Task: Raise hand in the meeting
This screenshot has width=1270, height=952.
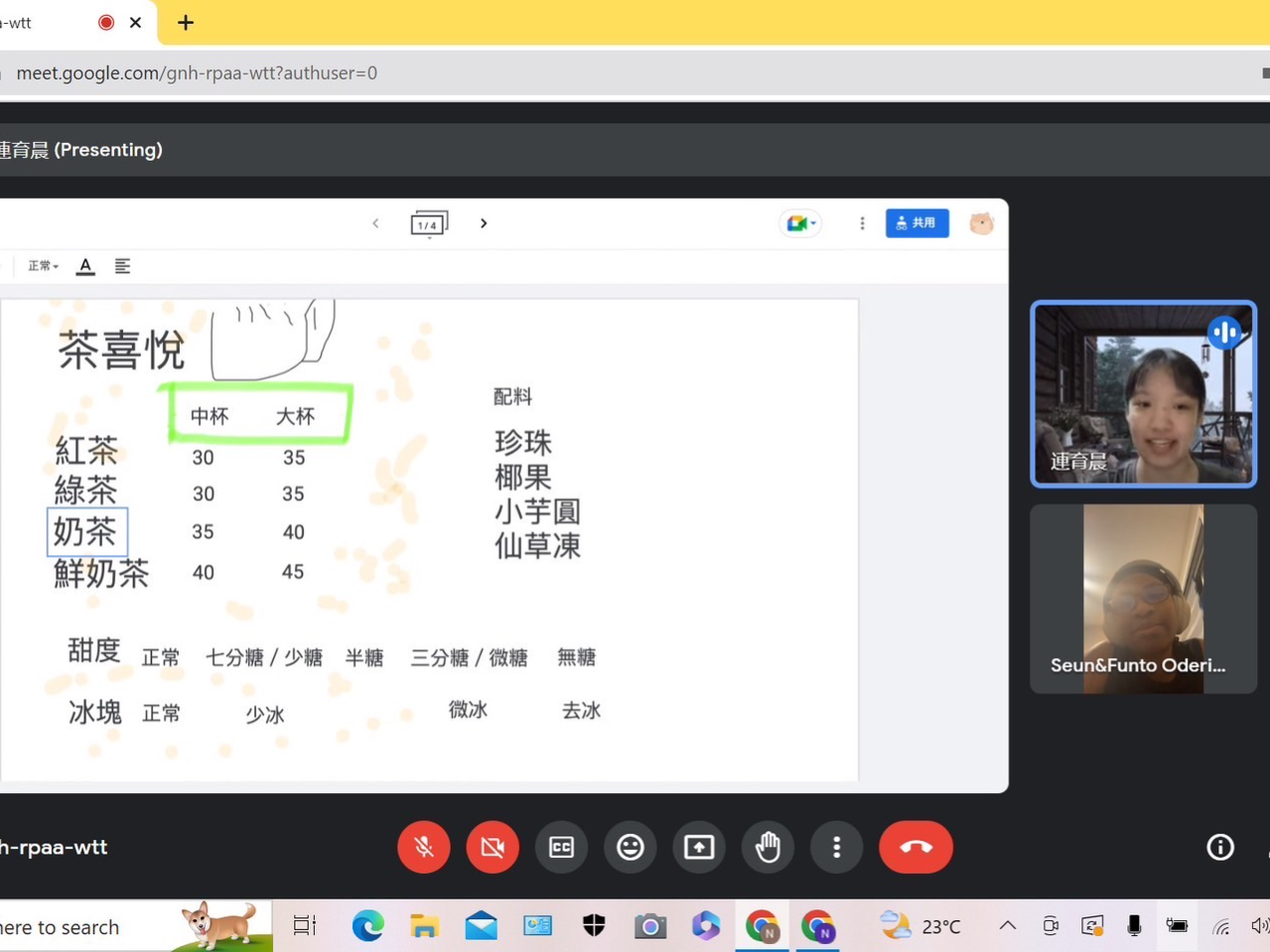Action: coord(768,847)
